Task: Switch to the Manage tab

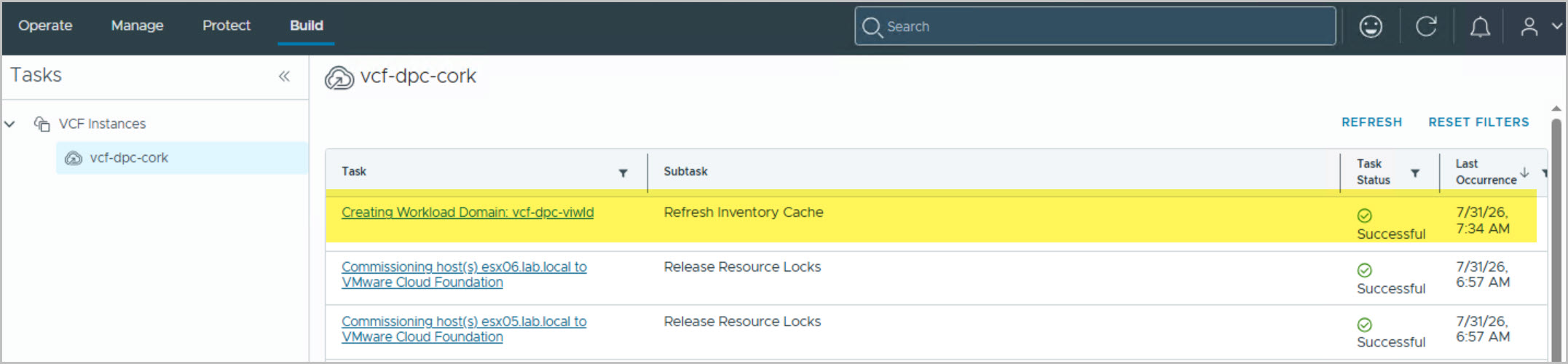Action: click(x=137, y=25)
